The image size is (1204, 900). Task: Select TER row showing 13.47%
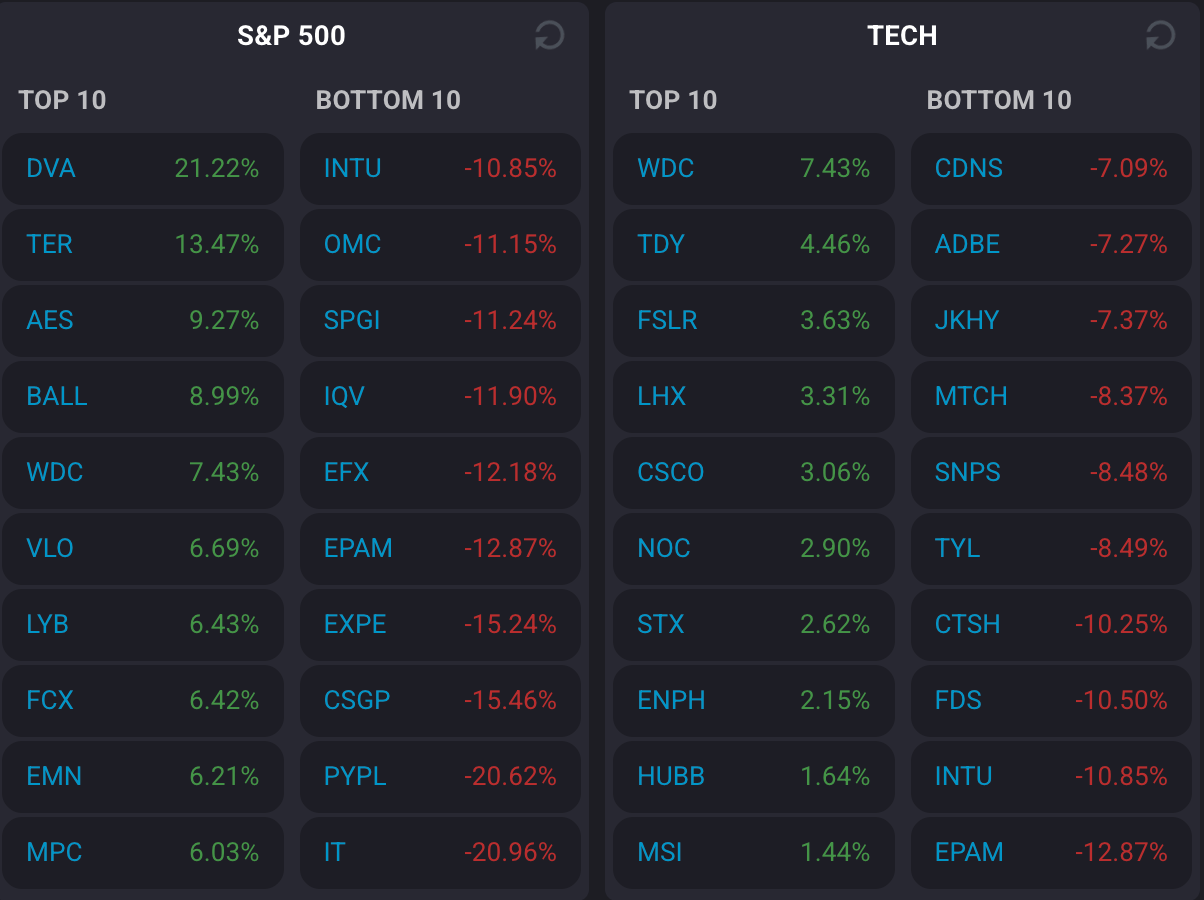click(143, 244)
